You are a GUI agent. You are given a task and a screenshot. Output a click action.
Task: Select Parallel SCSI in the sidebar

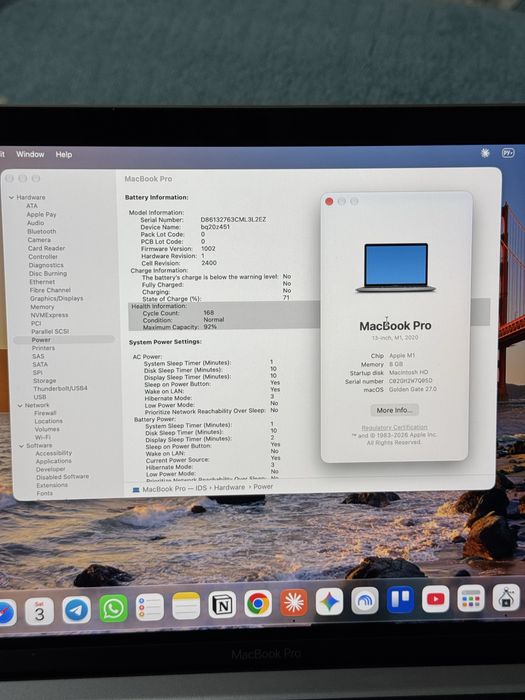click(50, 331)
